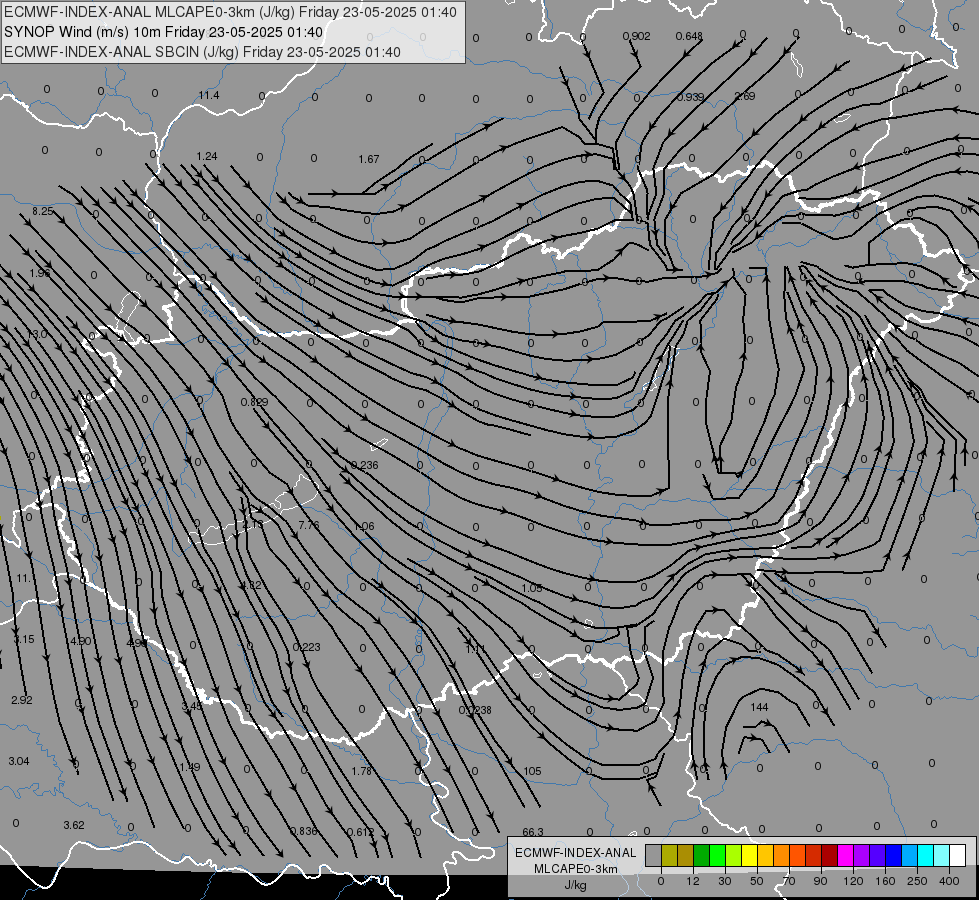Select the SYNOP Wind 10m title line
This screenshot has height=900, width=979.
[x=164, y=32]
